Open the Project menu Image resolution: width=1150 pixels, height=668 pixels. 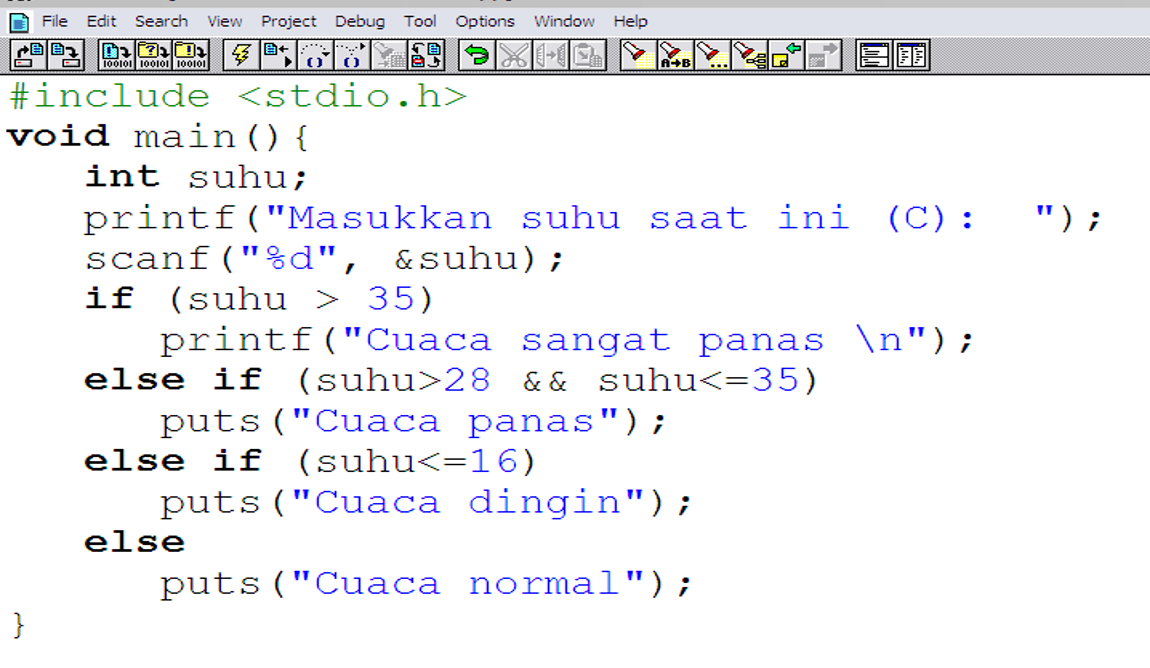[x=289, y=20]
